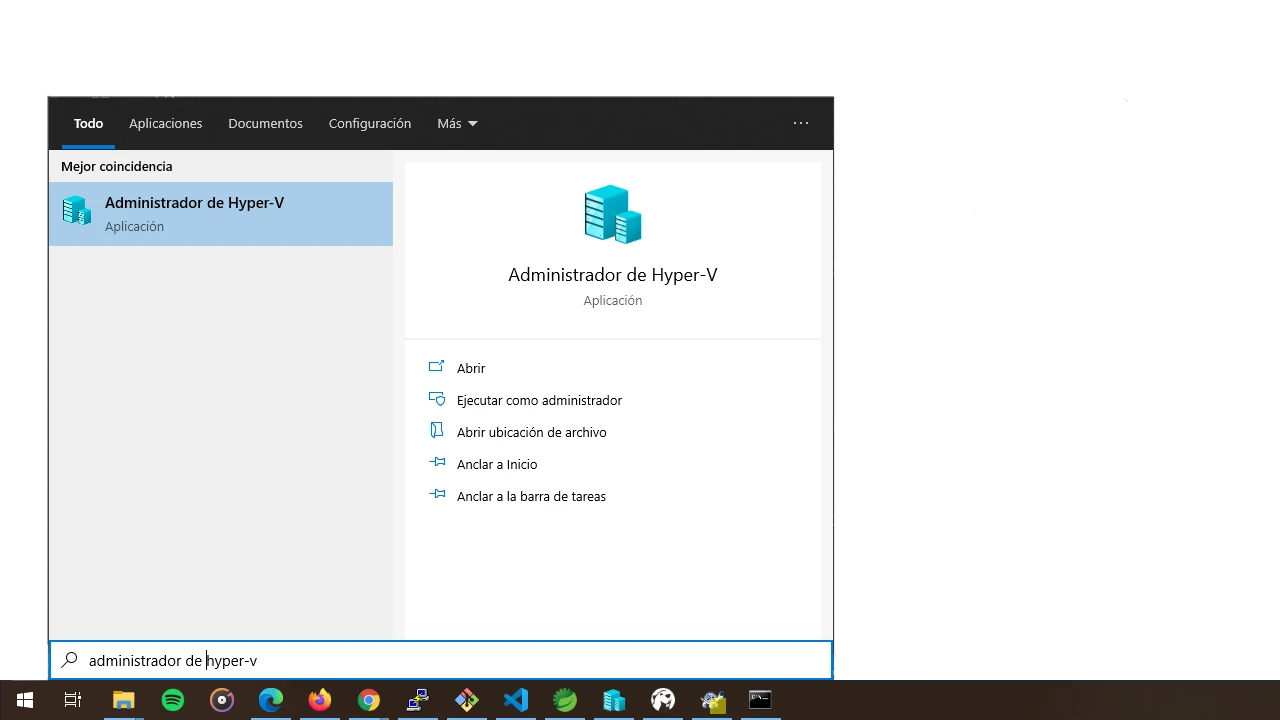Open File Explorer from the taskbar
1280x720 pixels.
point(123,700)
